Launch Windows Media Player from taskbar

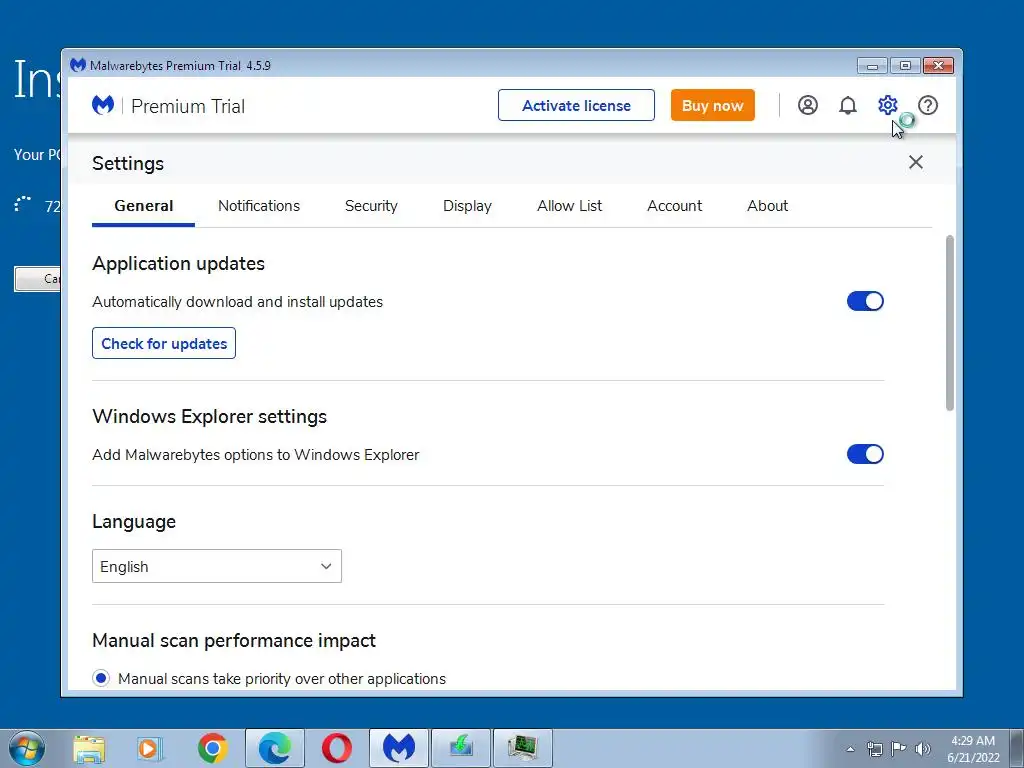coord(150,749)
